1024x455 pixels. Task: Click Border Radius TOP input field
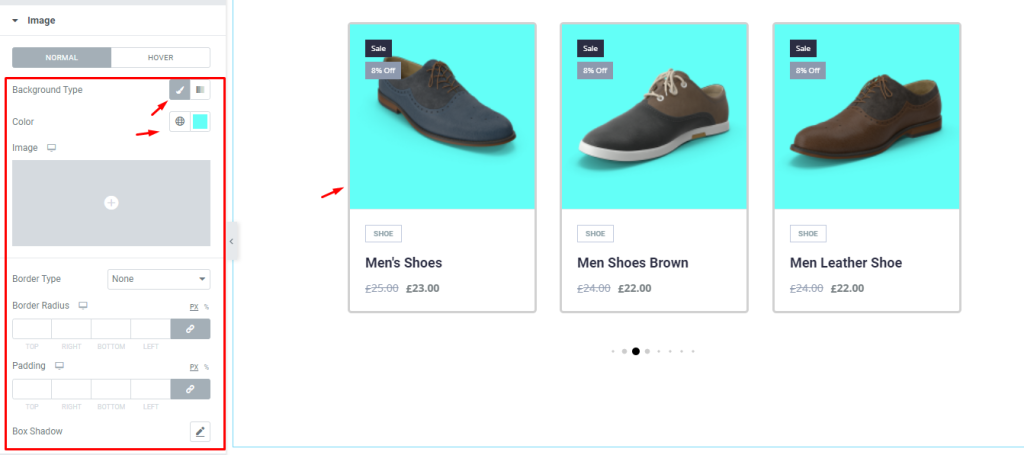pyautogui.click(x=32, y=329)
